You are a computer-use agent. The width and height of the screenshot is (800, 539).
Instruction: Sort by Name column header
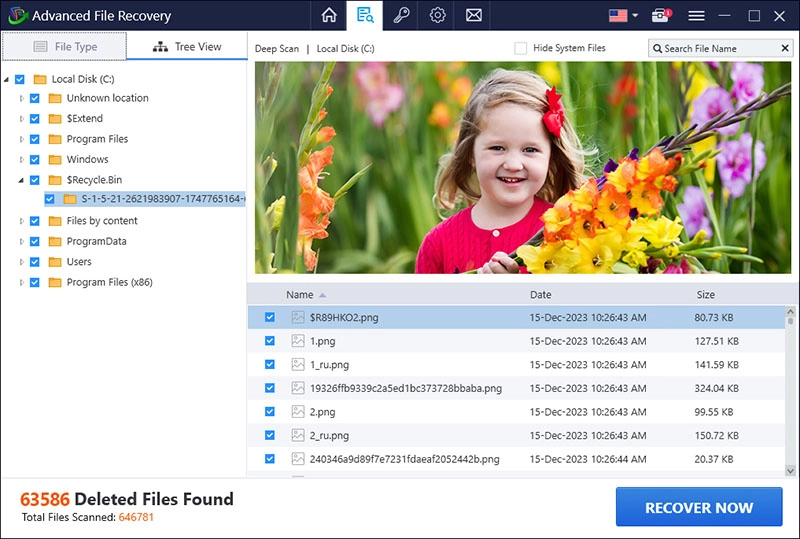pyautogui.click(x=299, y=295)
